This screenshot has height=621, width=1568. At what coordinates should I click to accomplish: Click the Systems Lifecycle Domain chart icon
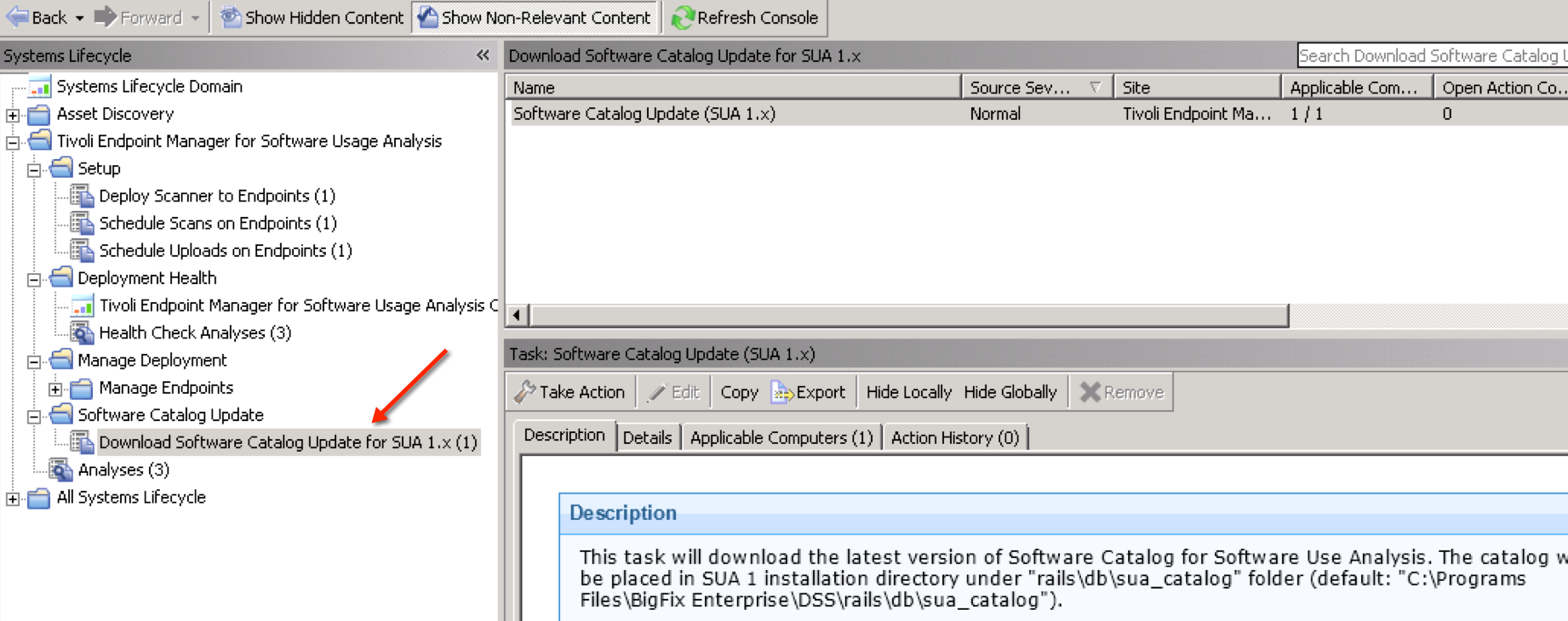tap(40, 87)
